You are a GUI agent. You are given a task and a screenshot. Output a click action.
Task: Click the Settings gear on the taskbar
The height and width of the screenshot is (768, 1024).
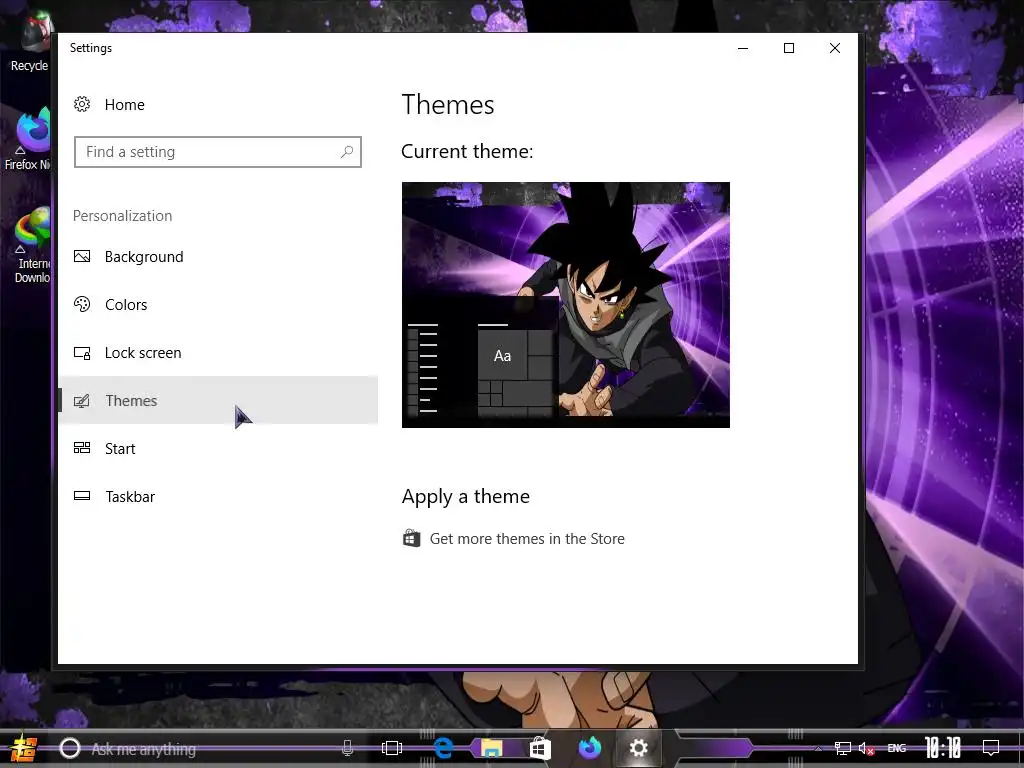(639, 748)
